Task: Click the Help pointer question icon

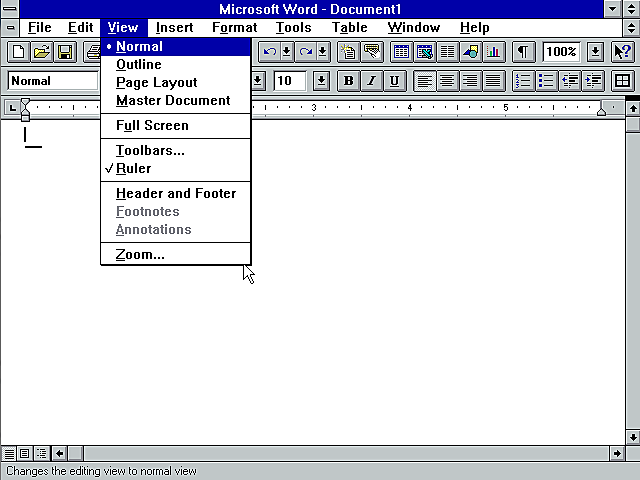Action: point(623,52)
